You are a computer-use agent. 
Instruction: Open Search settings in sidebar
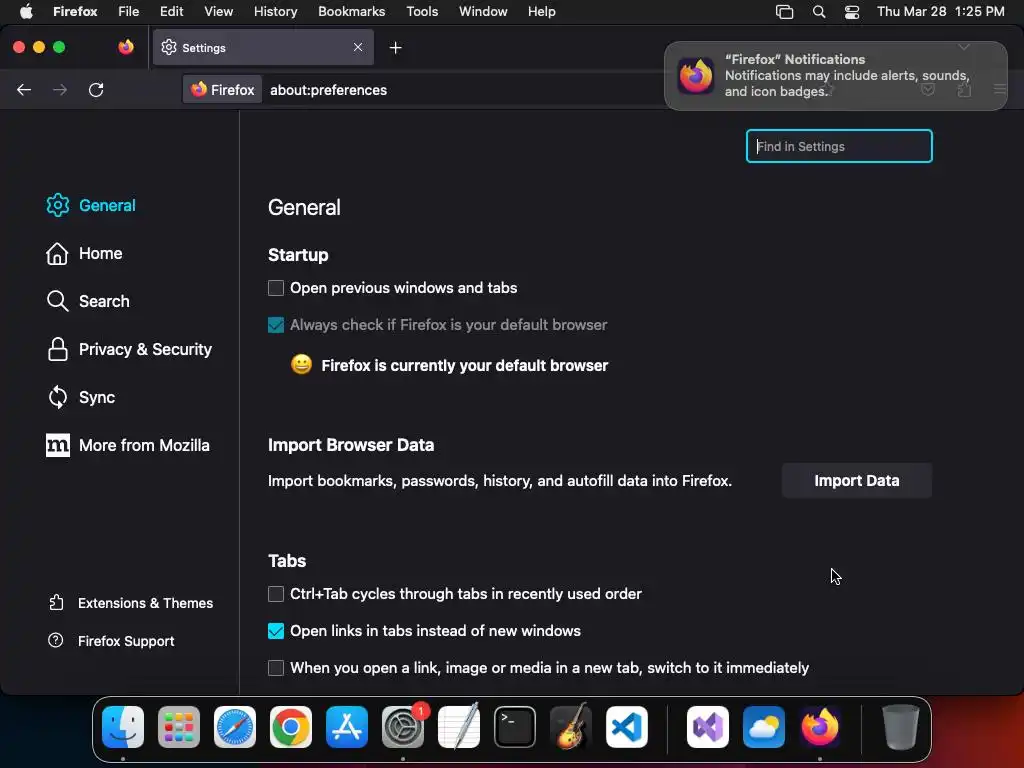(88, 301)
